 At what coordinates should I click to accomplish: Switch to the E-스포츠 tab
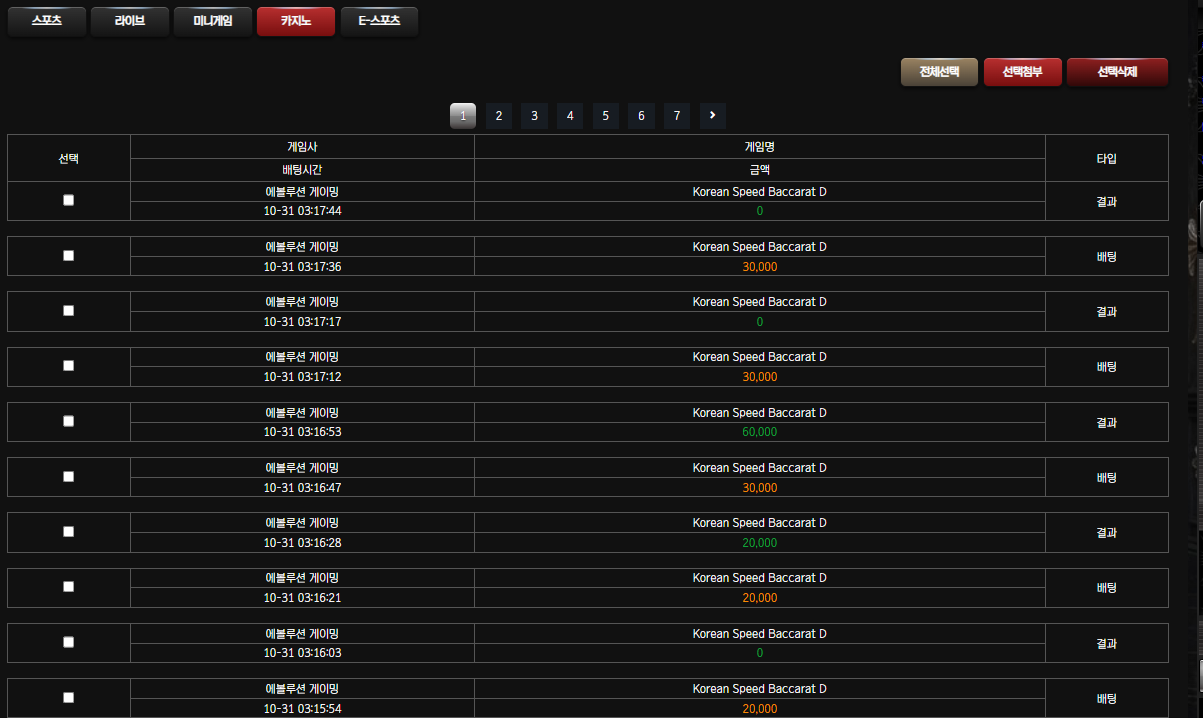(x=379, y=21)
